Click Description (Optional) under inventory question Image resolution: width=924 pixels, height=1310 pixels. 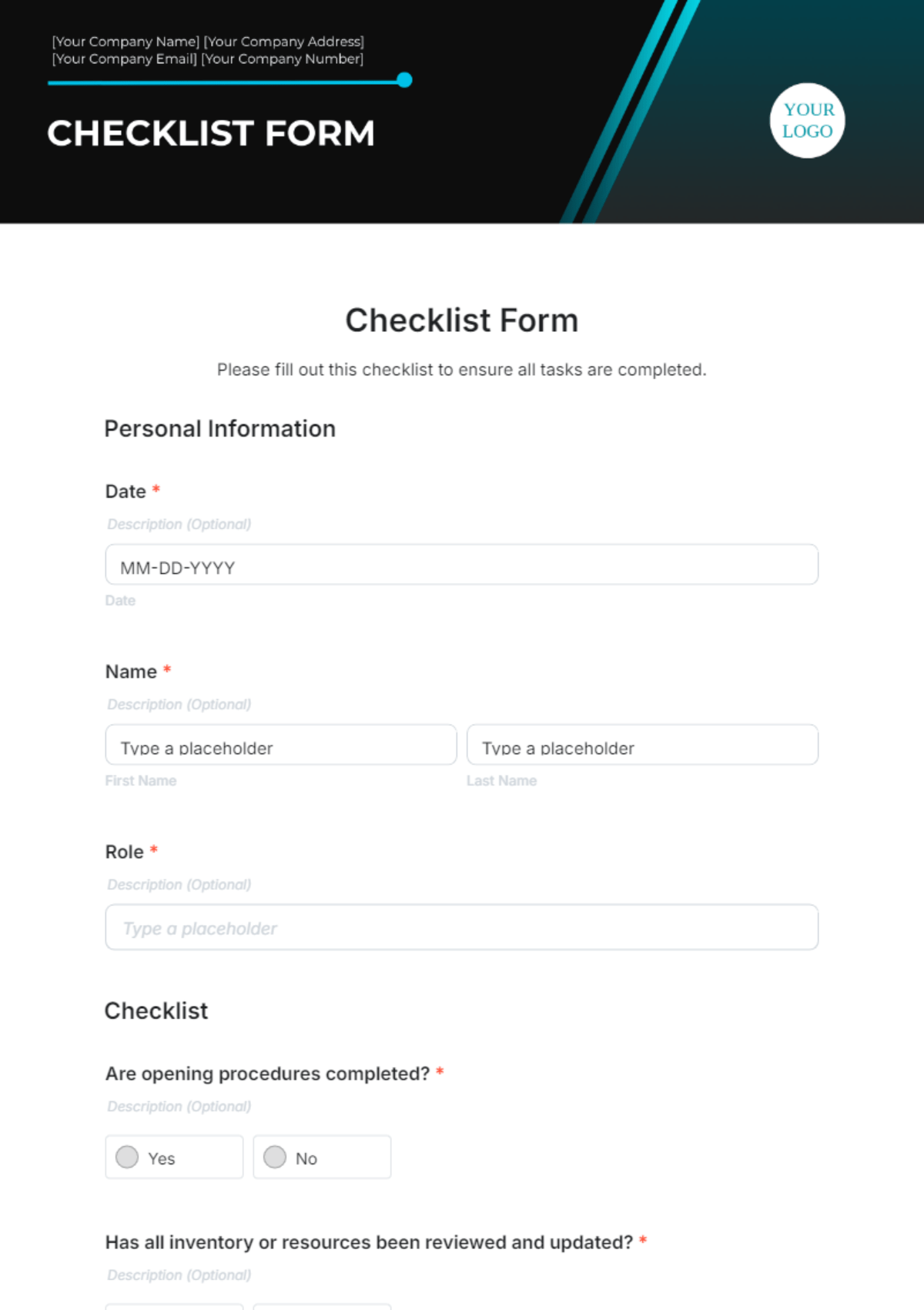pos(179,1275)
